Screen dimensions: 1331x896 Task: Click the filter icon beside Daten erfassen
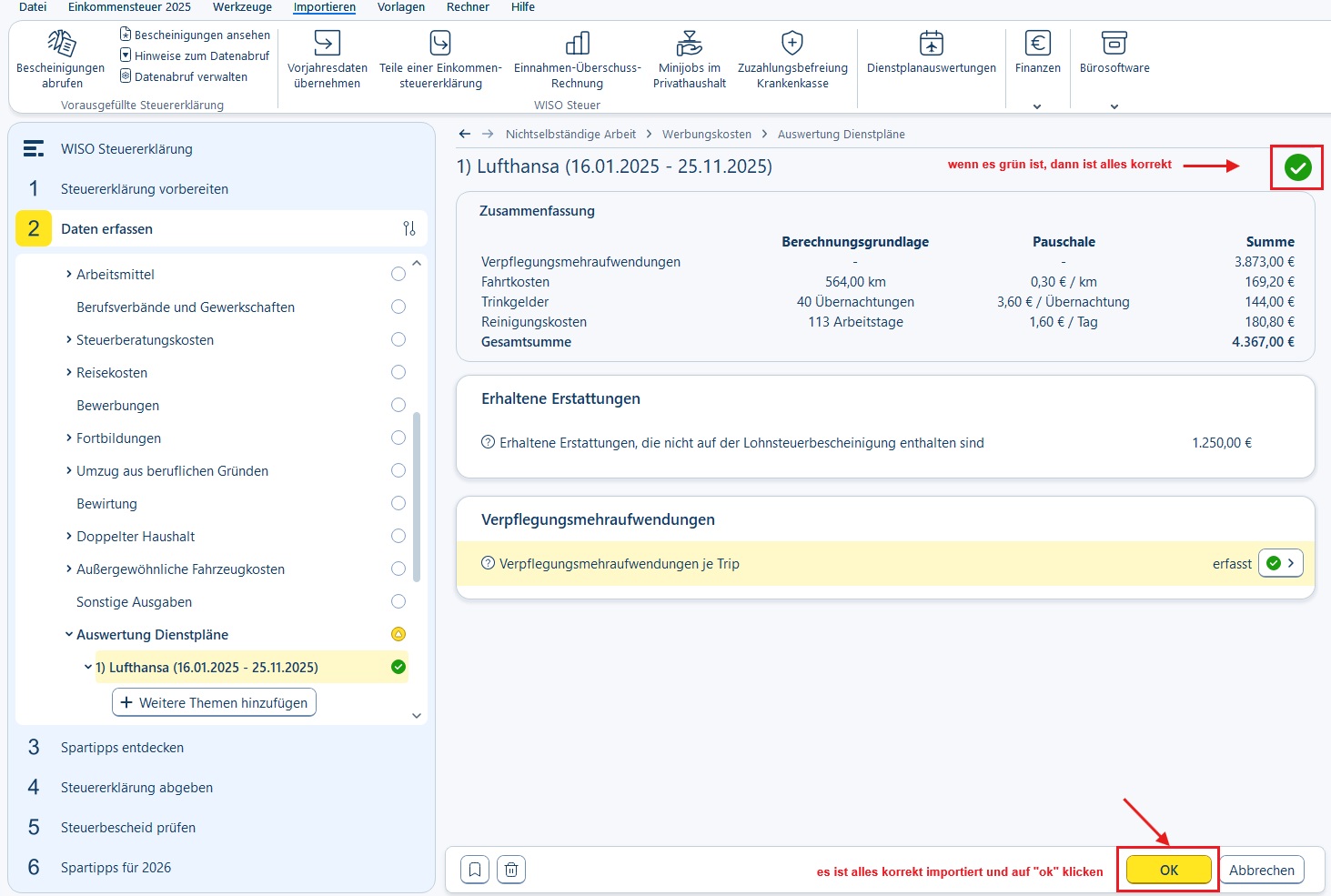coord(409,228)
